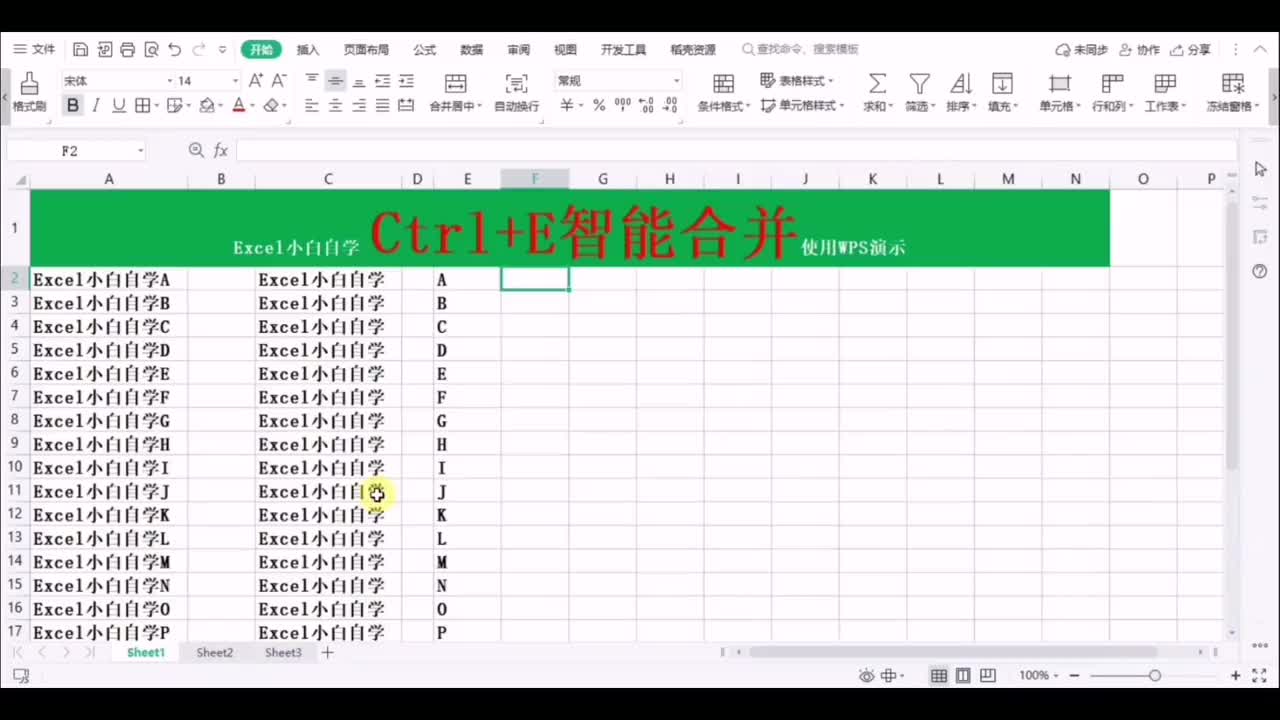1280x720 pixels.
Task: Open the font name dropdown
Action: point(170,80)
